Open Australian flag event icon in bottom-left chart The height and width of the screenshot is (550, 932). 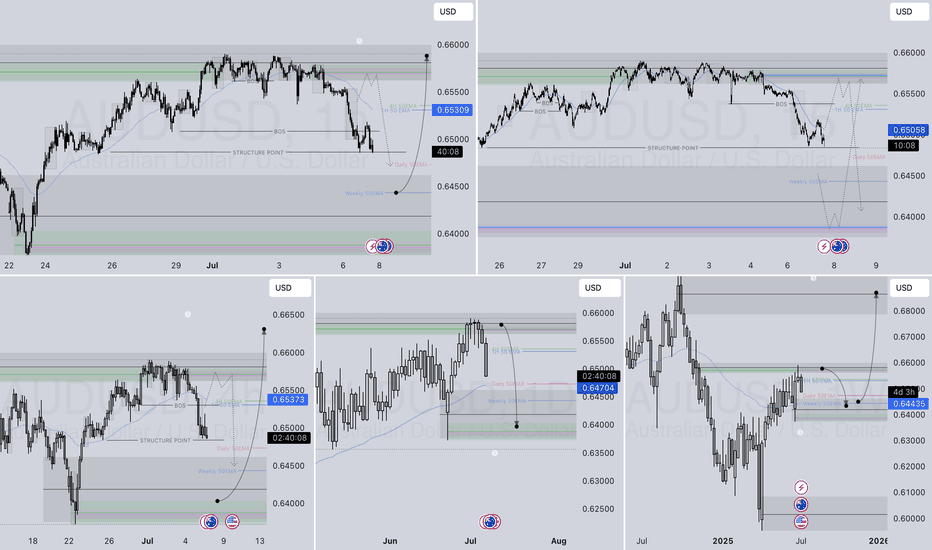coord(210,522)
